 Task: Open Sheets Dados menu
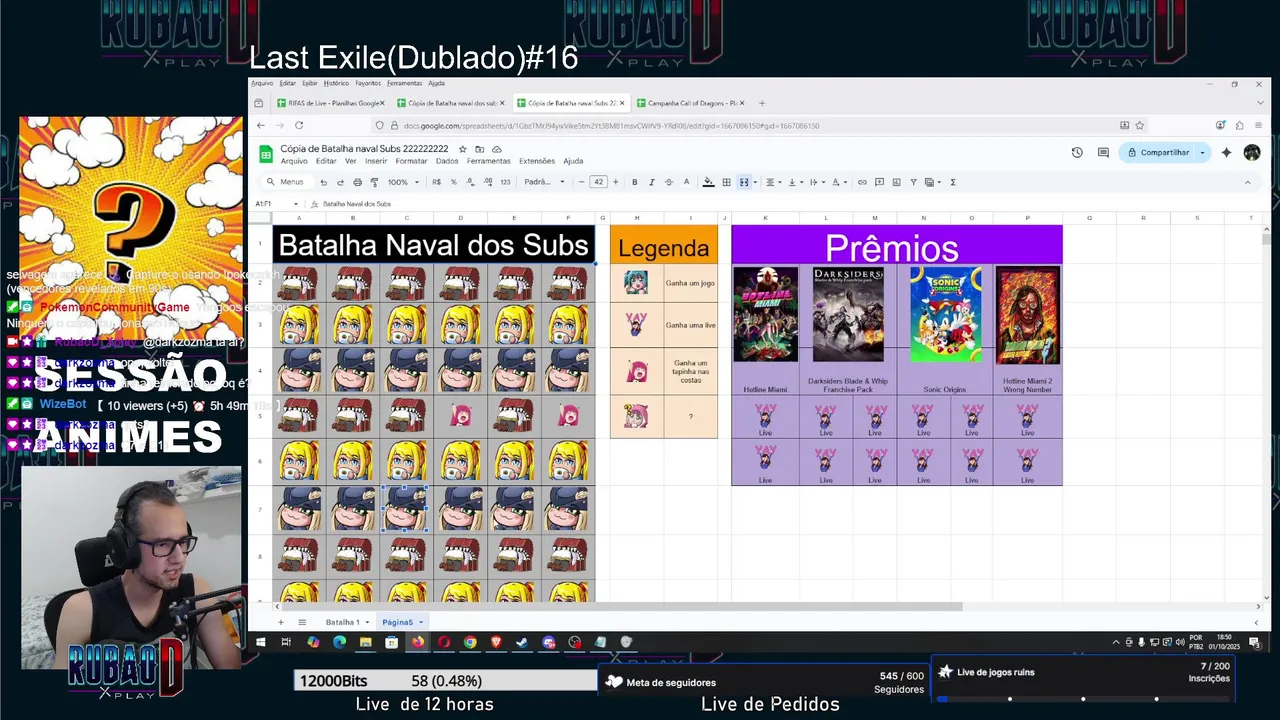pos(447,161)
